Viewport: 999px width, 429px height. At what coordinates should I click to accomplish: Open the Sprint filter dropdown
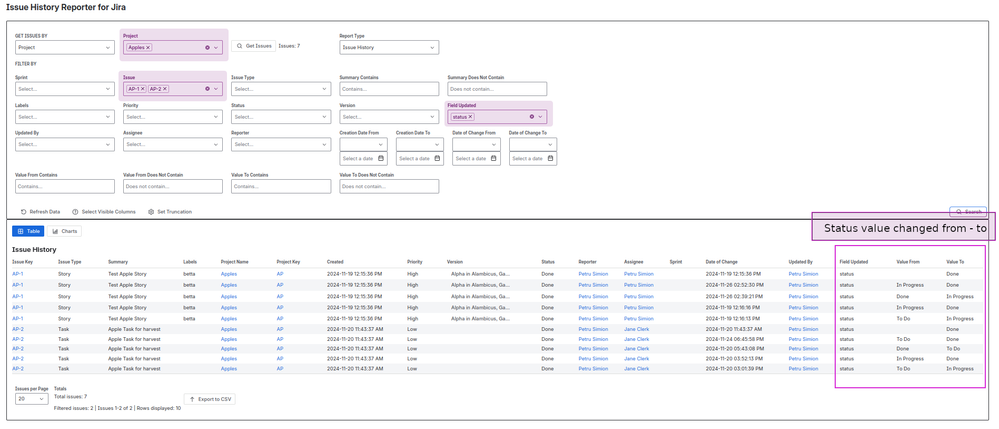(64, 89)
